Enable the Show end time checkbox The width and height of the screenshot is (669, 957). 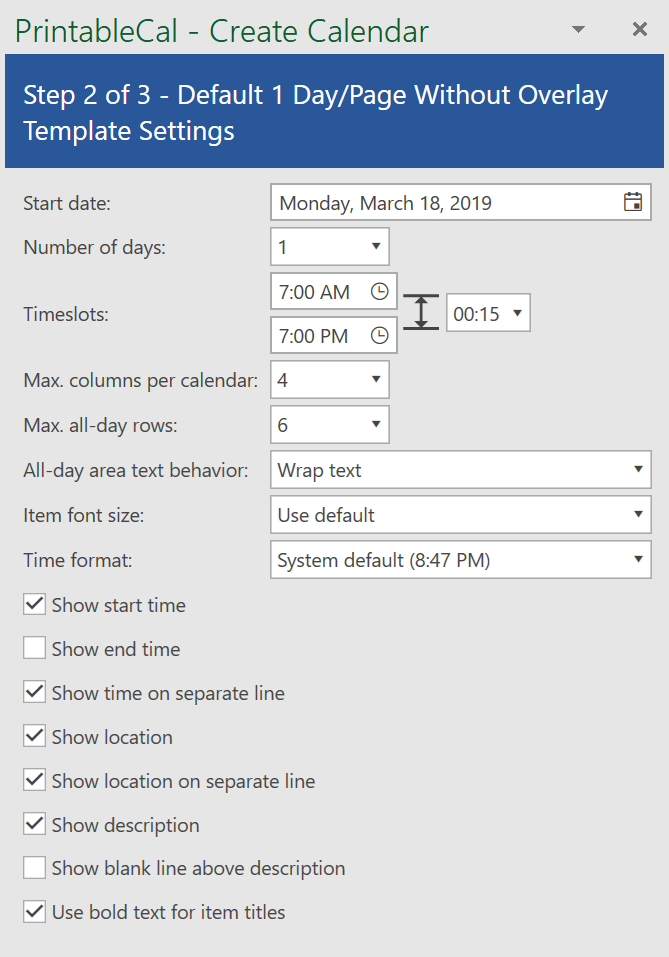(x=34, y=648)
